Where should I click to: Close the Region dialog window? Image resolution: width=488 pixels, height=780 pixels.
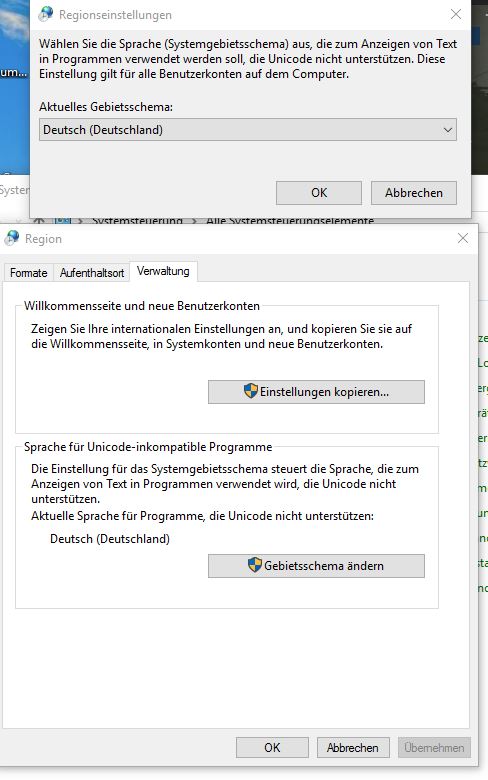pos(463,238)
